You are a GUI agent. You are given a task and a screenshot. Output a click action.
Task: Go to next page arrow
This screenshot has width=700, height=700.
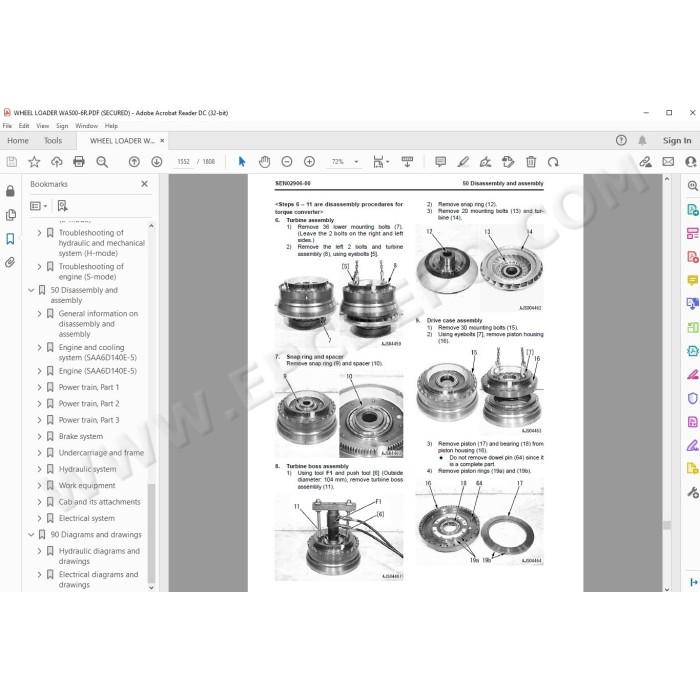156,162
